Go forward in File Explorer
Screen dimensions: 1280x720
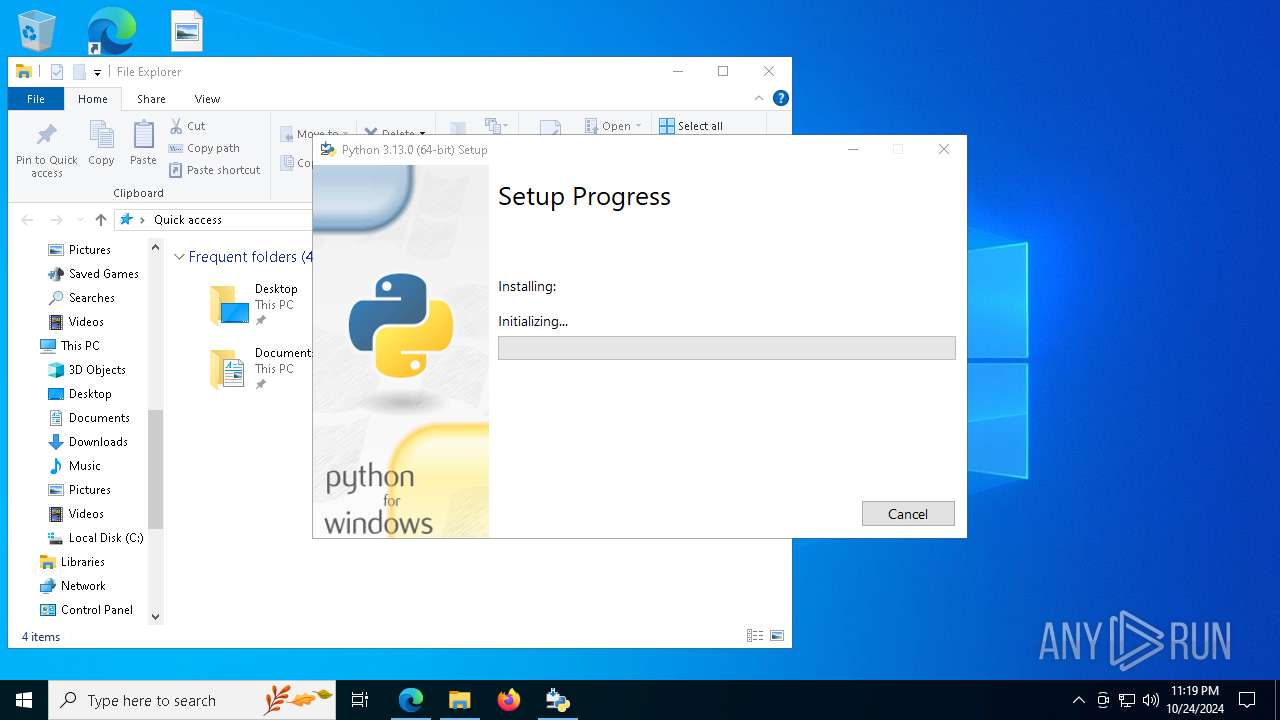coord(57,220)
